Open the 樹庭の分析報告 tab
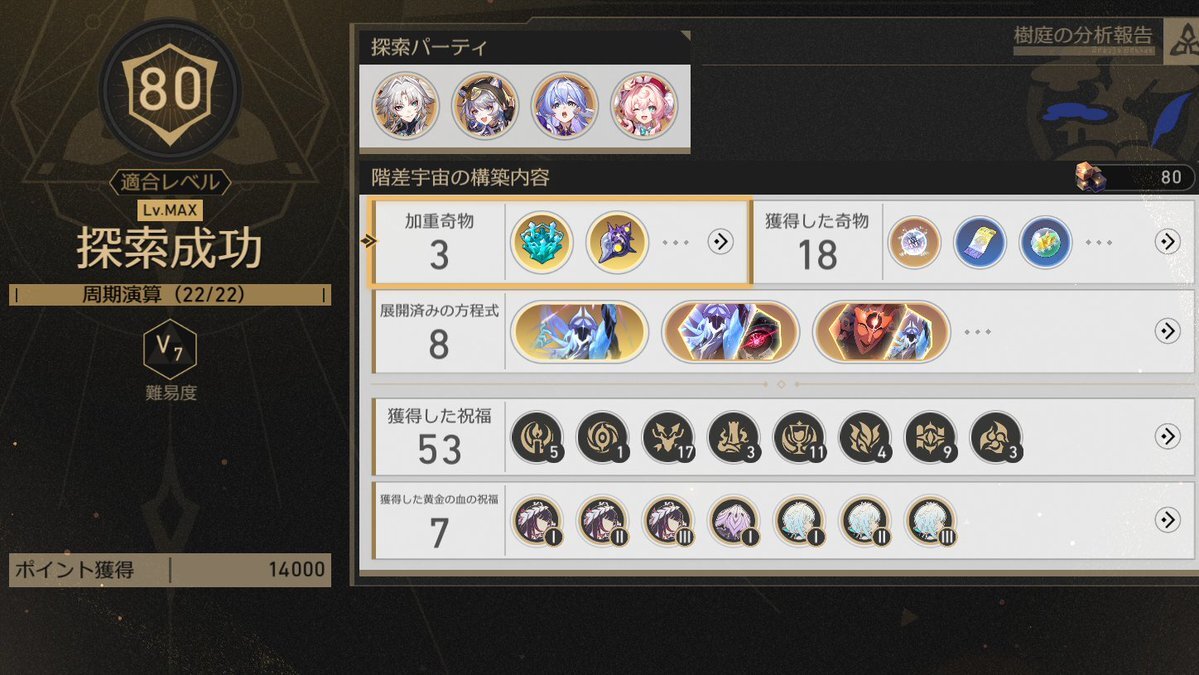The height and width of the screenshot is (675, 1199). click(1082, 36)
